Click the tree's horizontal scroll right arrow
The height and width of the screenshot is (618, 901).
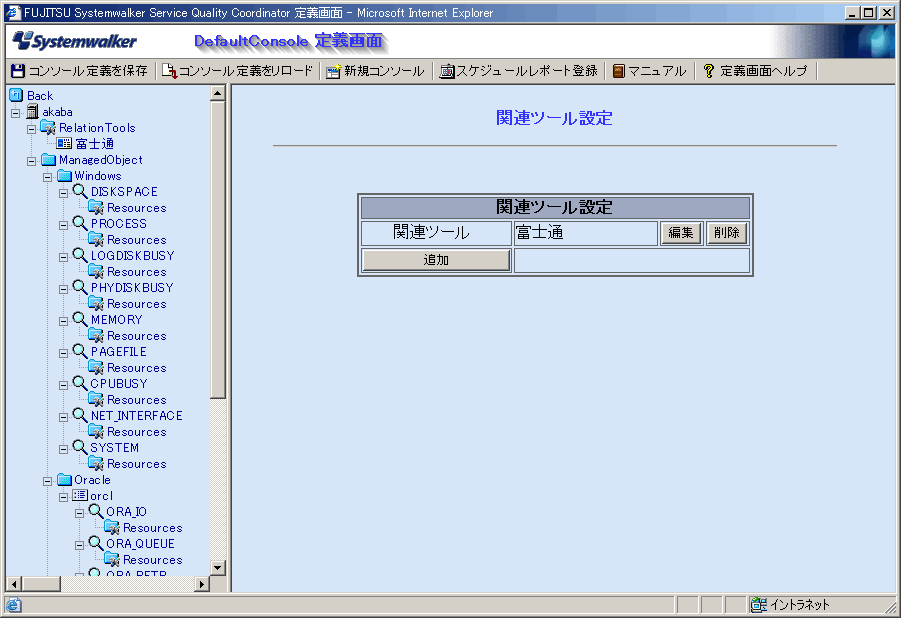pyautogui.click(x=202, y=584)
